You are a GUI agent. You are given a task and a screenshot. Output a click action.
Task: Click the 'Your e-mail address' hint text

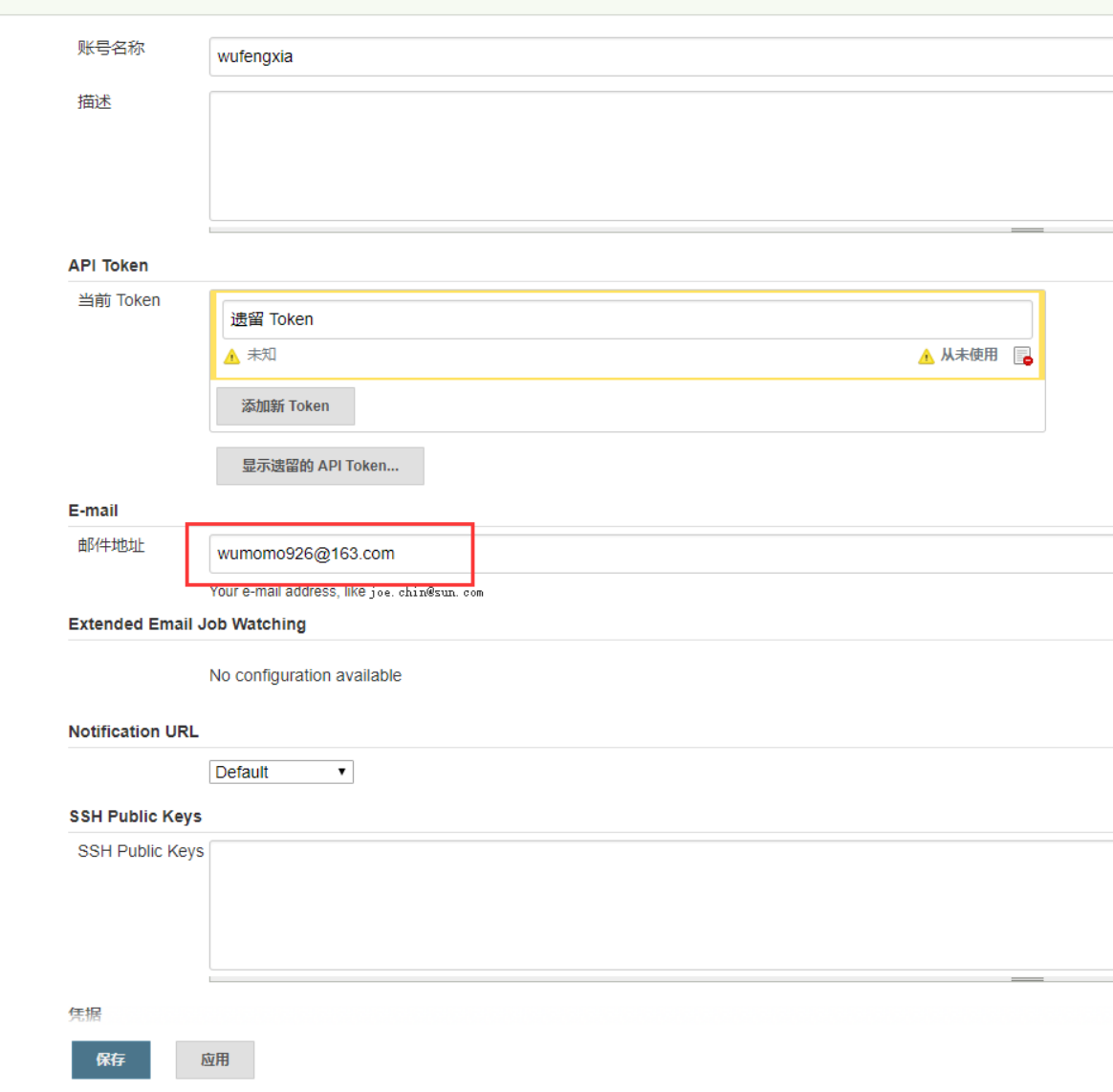click(346, 592)
